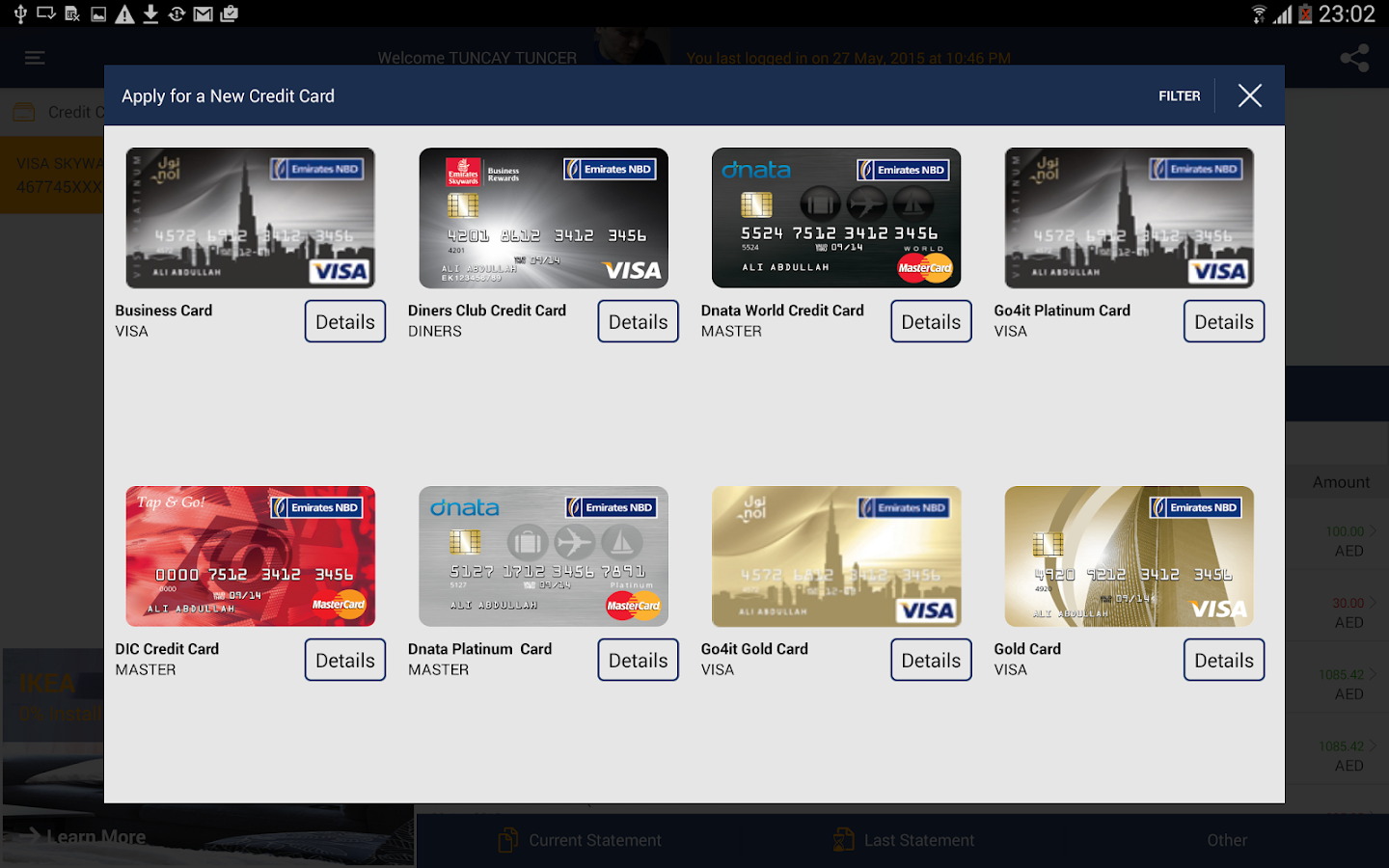Tap the 23:02 clock in status bar
The width and height of the screenshot is (1389, 868).
coord(1347,14)
